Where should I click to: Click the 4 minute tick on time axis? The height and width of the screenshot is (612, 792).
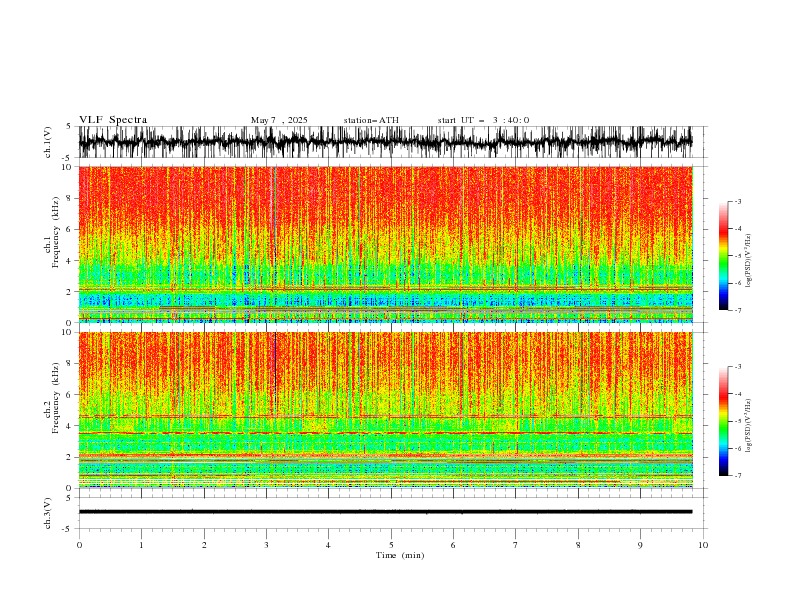329,545
